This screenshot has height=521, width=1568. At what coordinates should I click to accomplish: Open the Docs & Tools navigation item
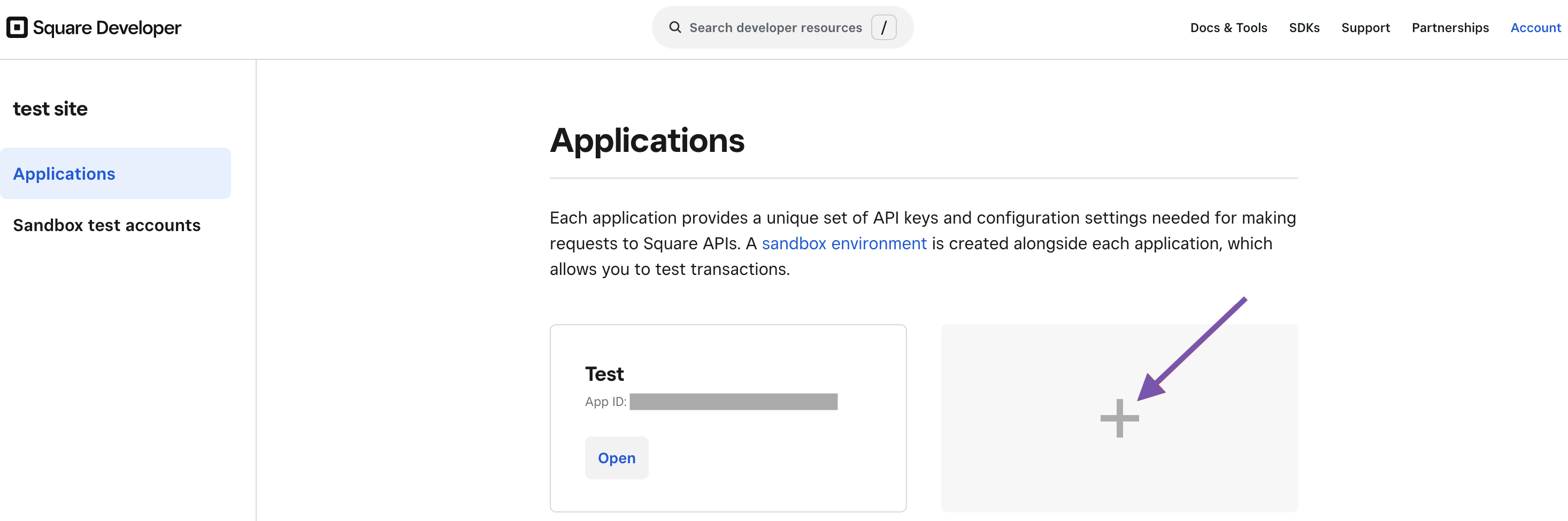[x=1228, y=27]
